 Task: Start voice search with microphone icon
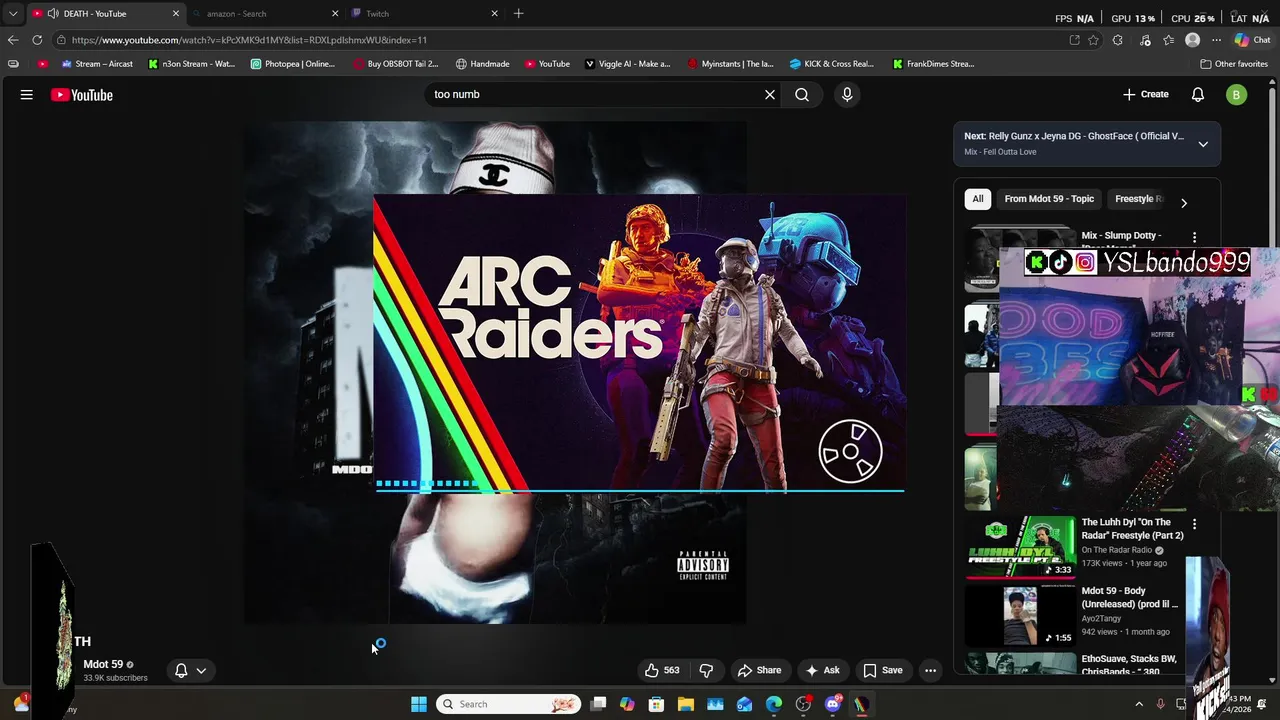[847, 94]
